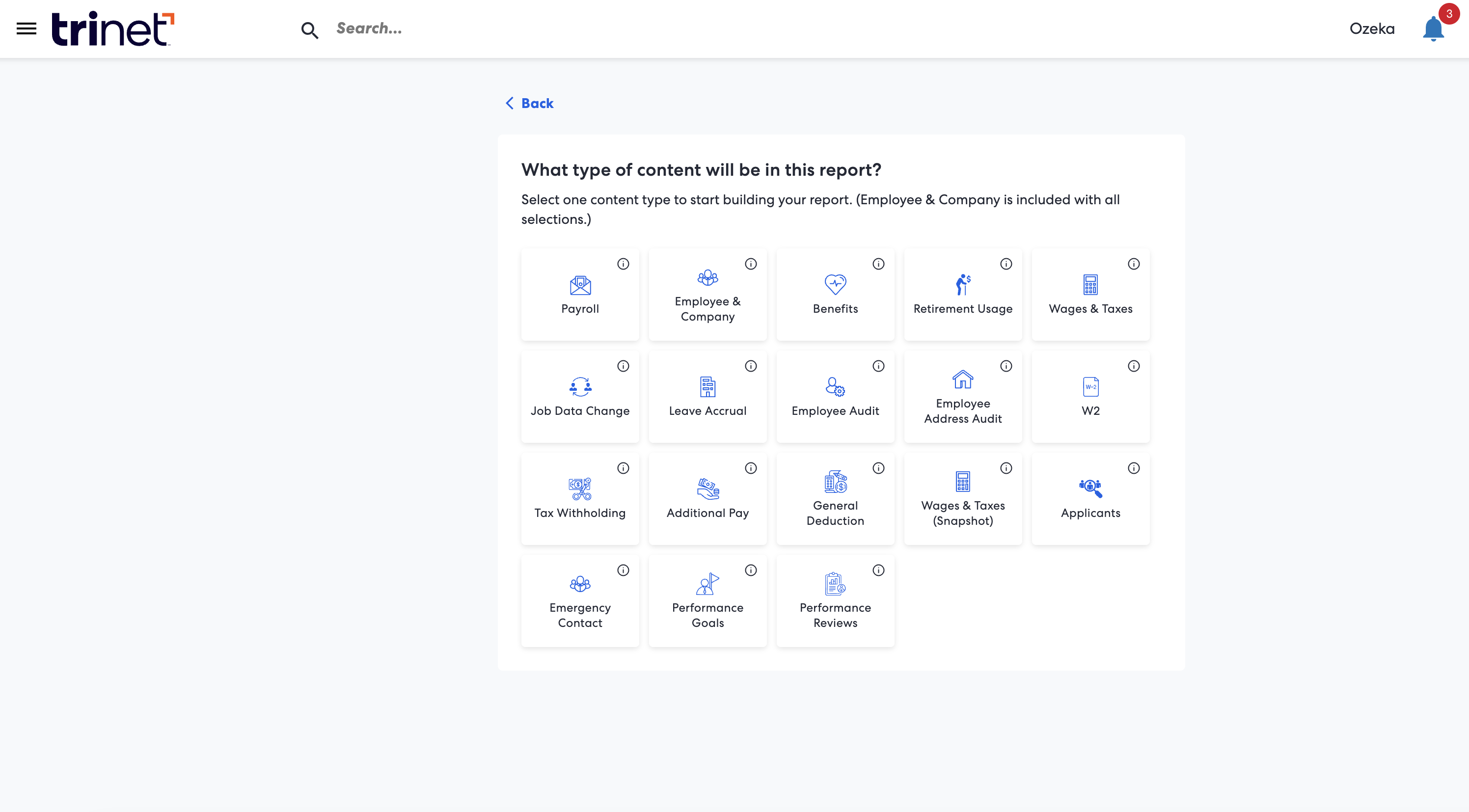Viewport: 1469px width, 812px height.
Task: Show info for the Payroll card
Action: click(624, 264)
